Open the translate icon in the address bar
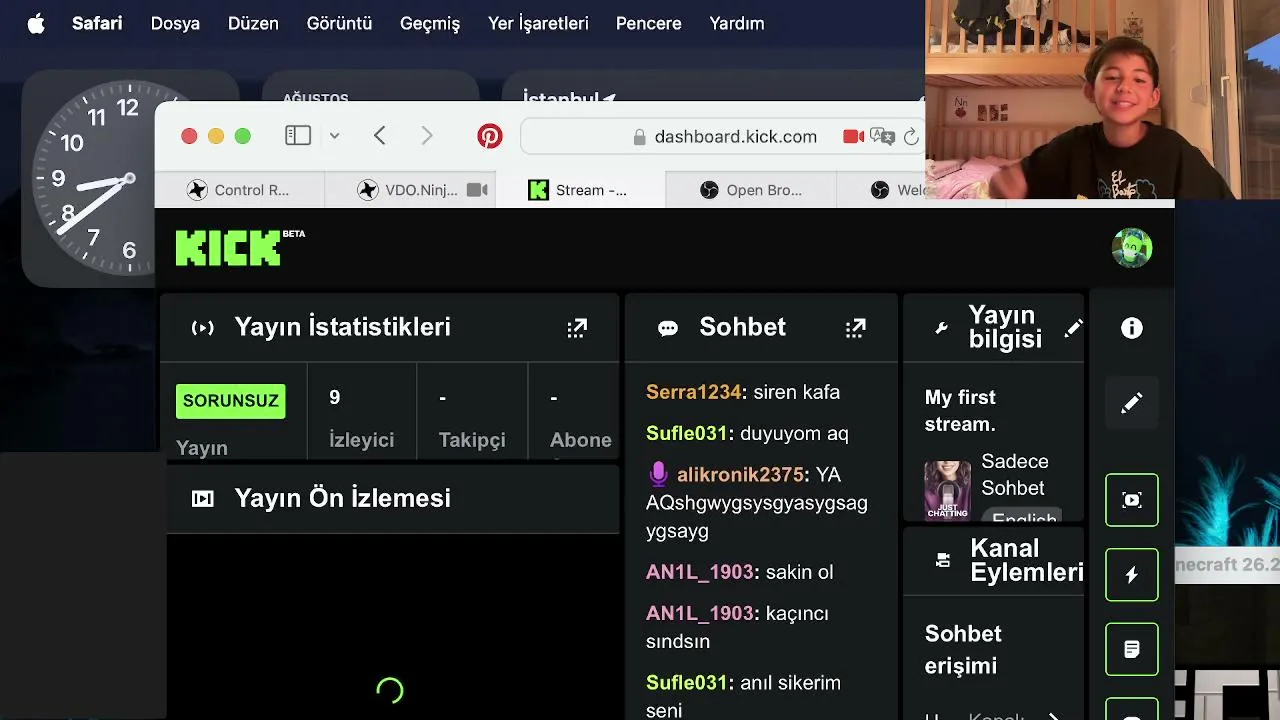 click(x=882, y=136)
